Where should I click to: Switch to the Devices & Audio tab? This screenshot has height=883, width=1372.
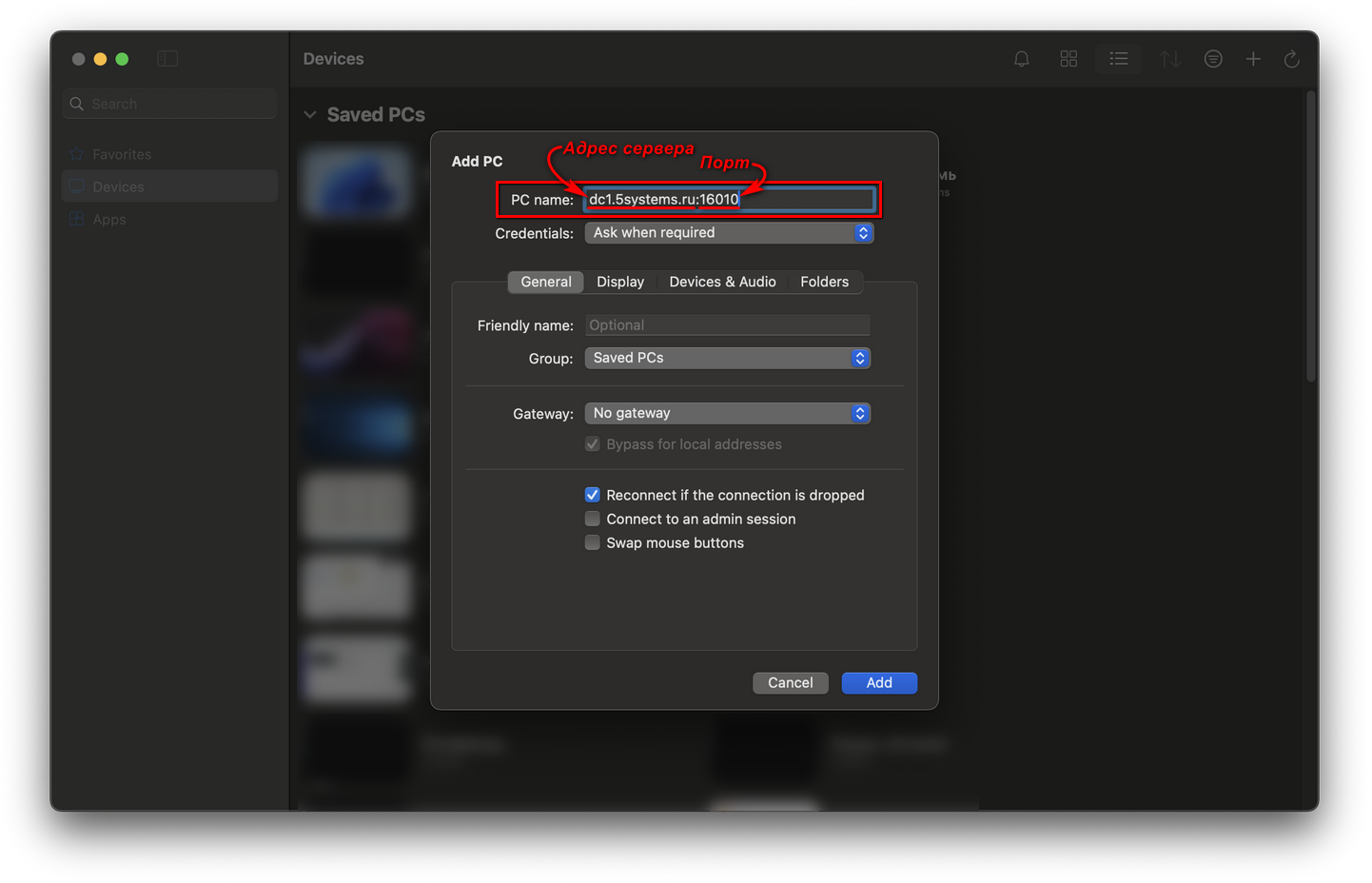pos(722,282)
